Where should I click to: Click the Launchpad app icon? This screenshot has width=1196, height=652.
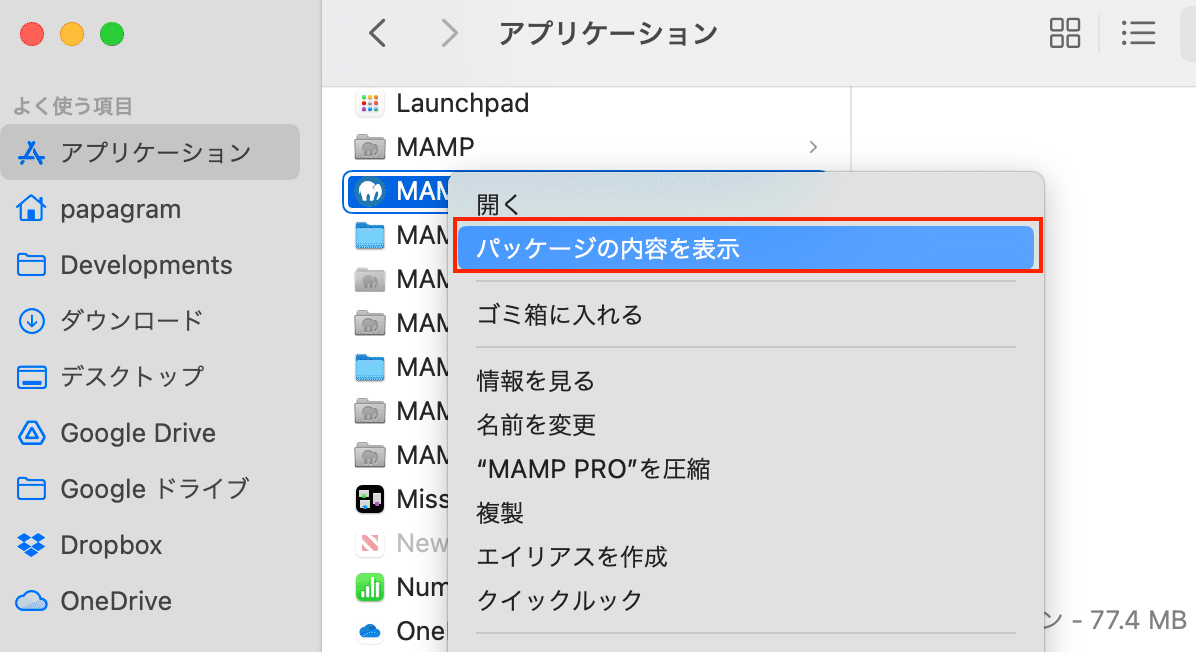pyautogui.click(x=370, y=103)
